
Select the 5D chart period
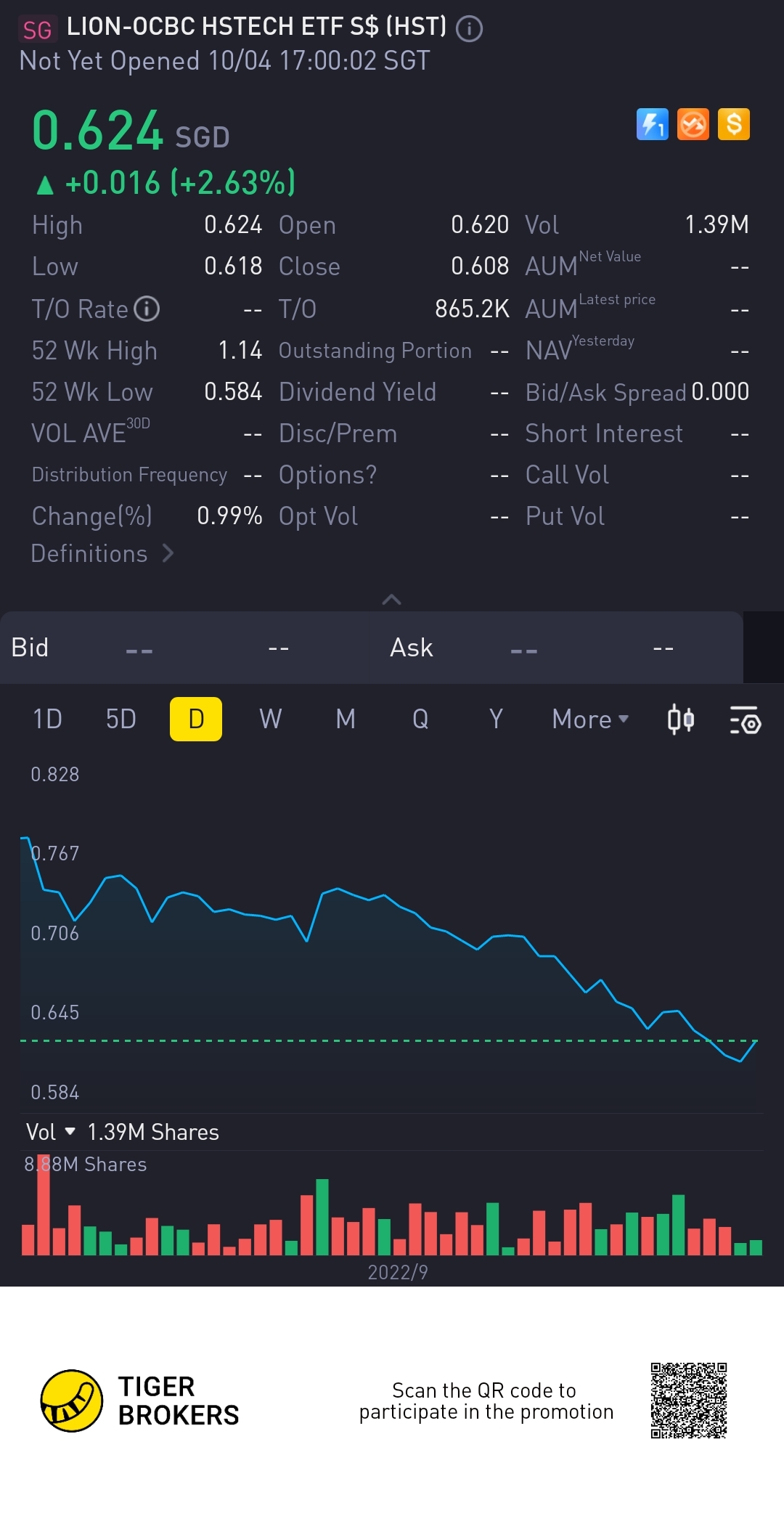click(121, 720)
